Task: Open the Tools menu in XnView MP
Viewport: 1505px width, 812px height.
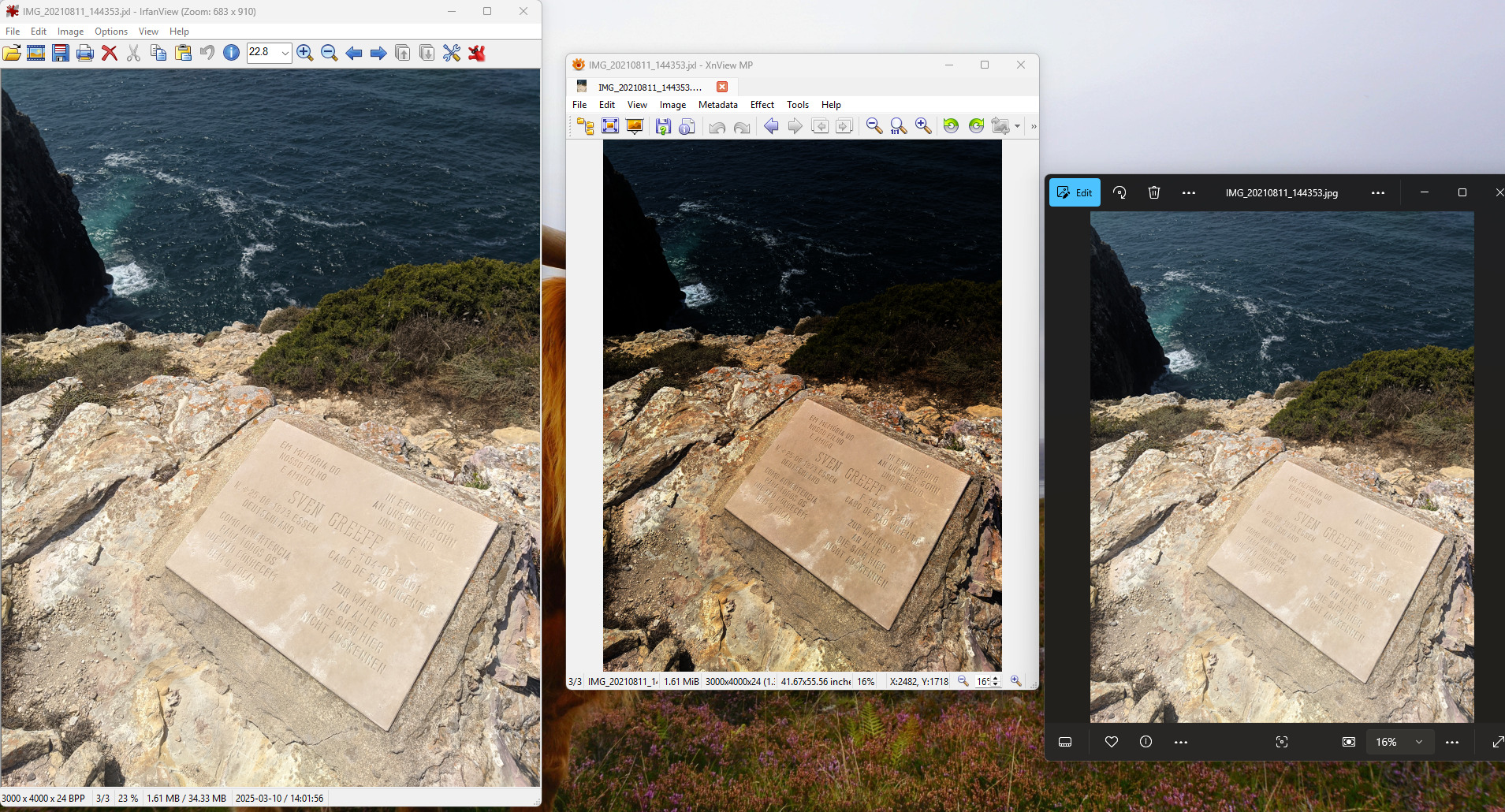Action: (x=798, y=105)
